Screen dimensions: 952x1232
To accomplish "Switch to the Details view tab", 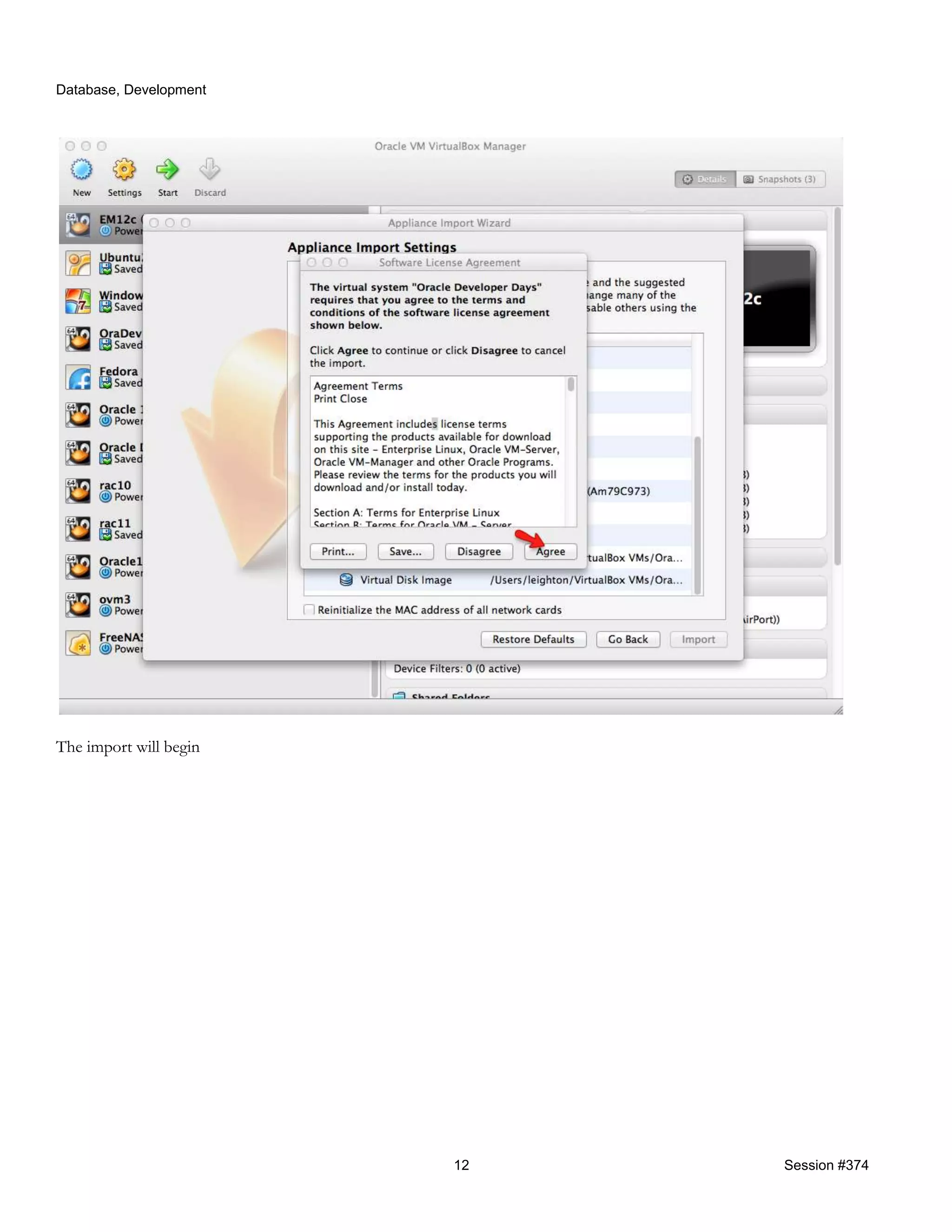I will pyautogui.click(x=705, y=179).
